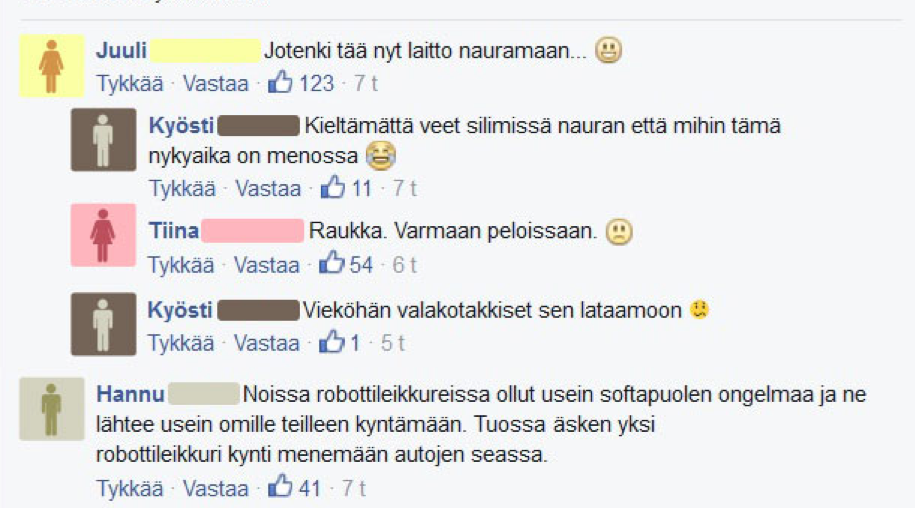
Task: Click Vastaa under Hannu's comment
Action: [x=215, y=488]
